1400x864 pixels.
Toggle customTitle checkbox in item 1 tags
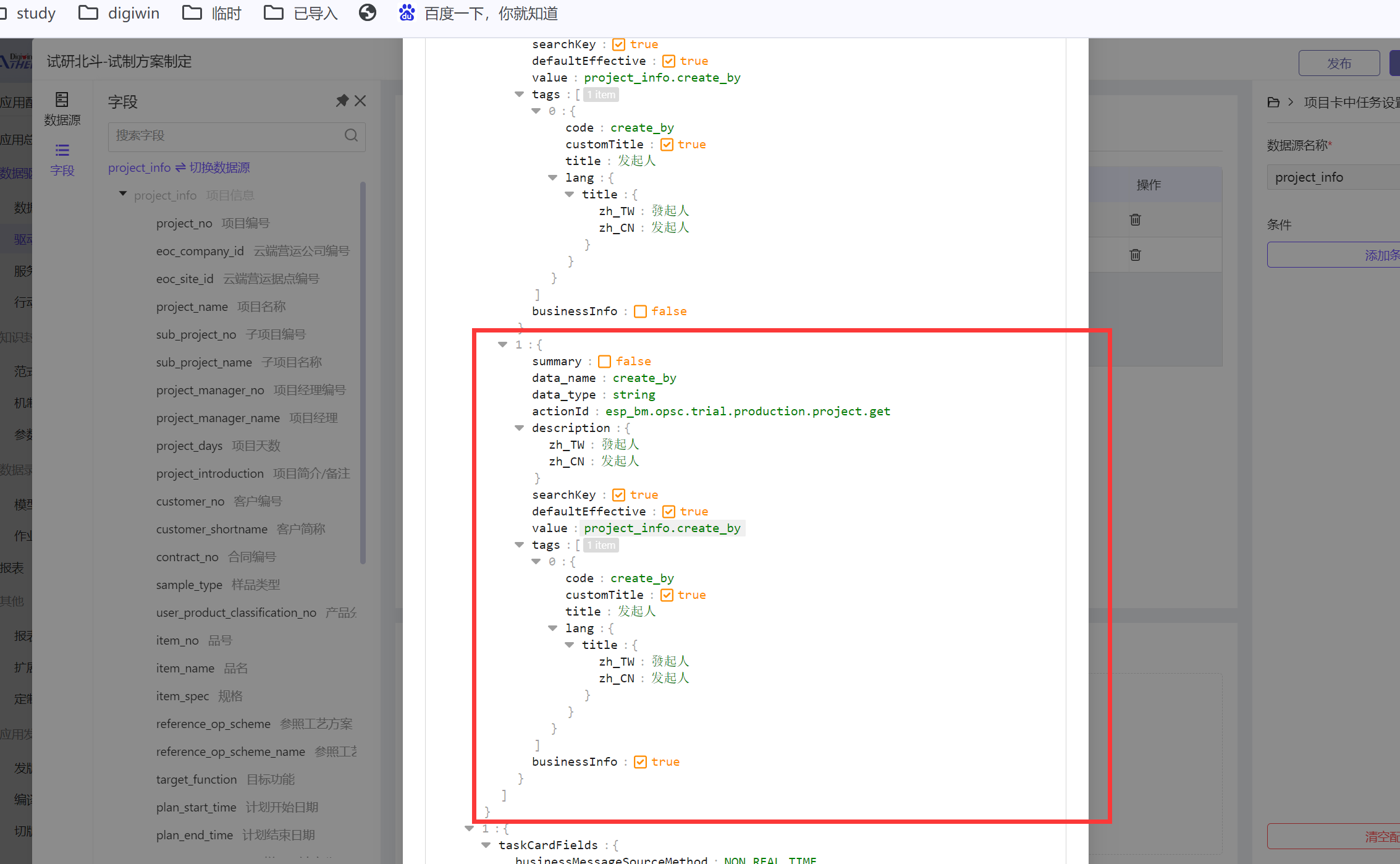(x=667, y=595)
